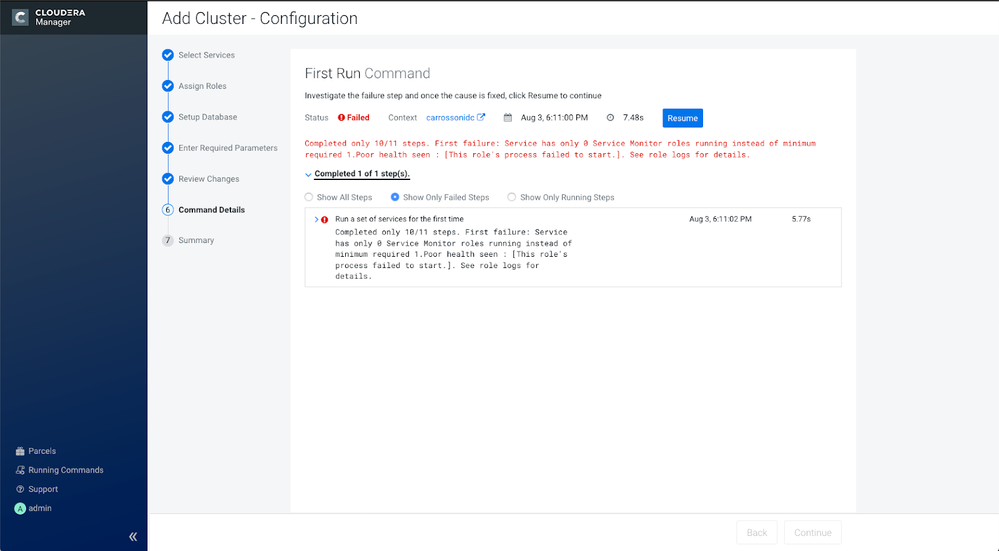
Task: Click the external link icon beside carrossonidc
Action: pyautogui.click(x=481, y=117)
